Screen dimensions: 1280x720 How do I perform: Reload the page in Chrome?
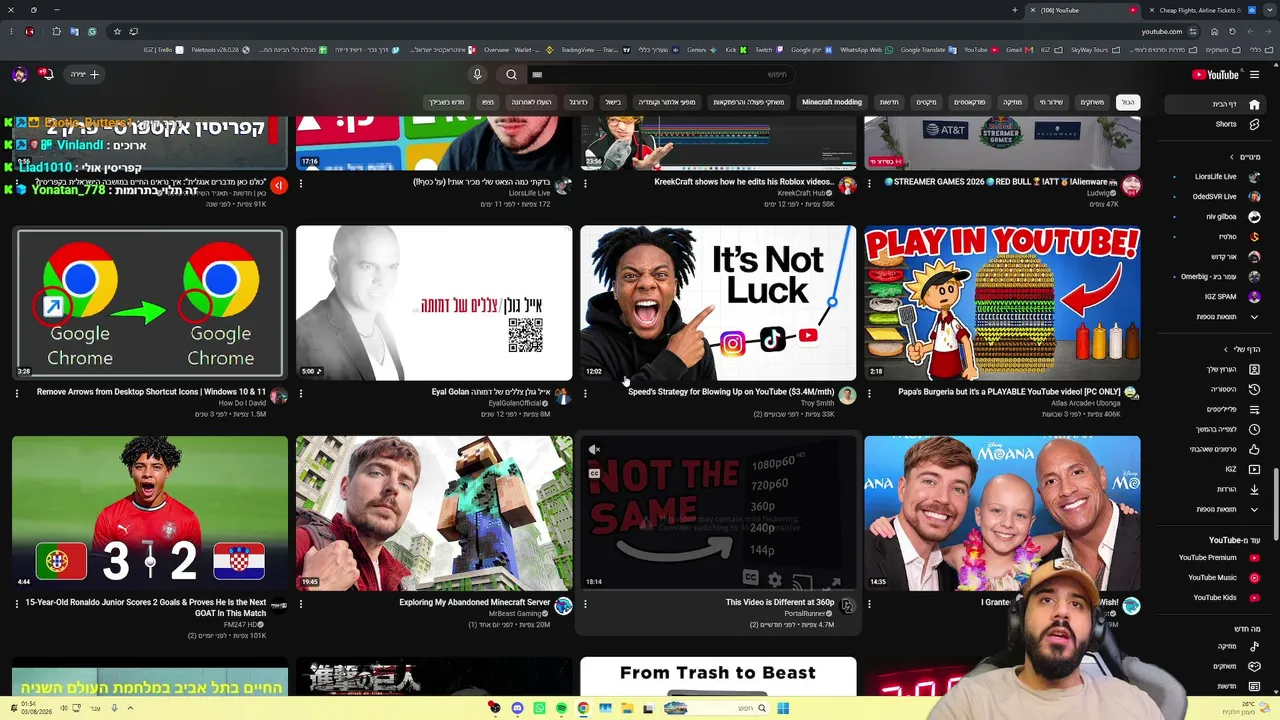1233,31
